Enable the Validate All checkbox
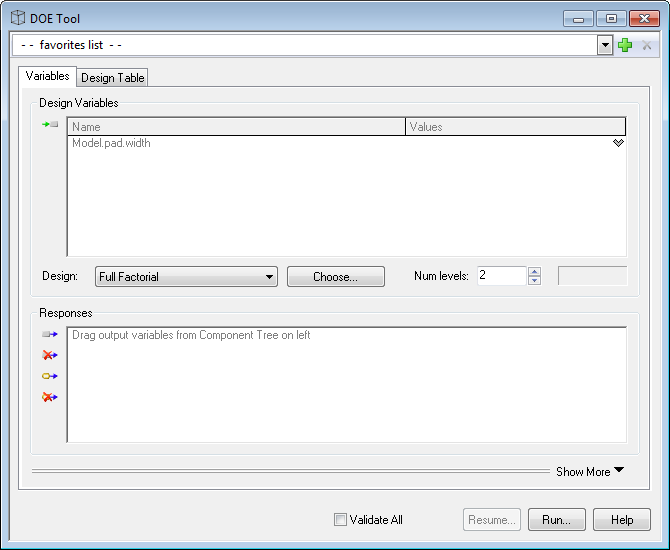Screen dimensions: 670x550 coord(340,520)
